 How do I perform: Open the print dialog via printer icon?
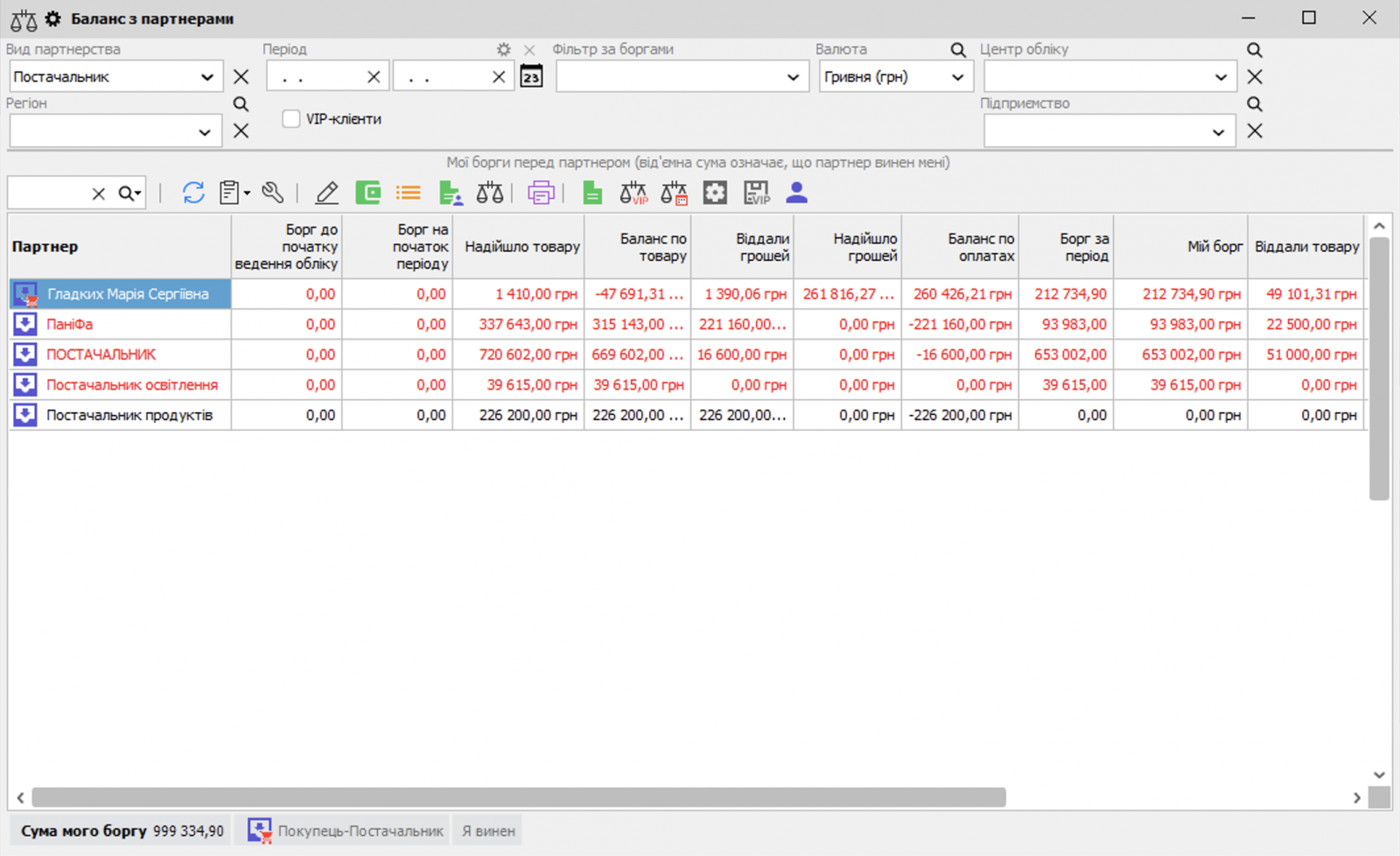[x=542, y=193]
